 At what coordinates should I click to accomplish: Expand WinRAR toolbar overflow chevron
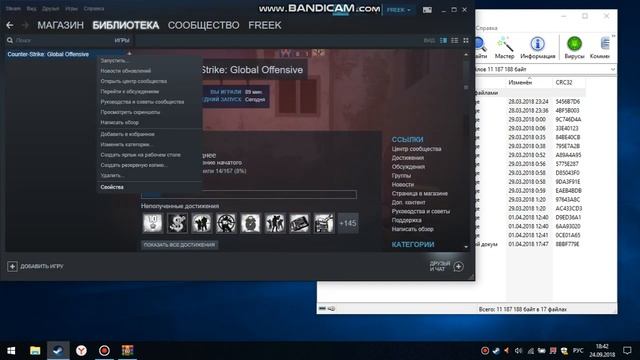click(613, 36)
